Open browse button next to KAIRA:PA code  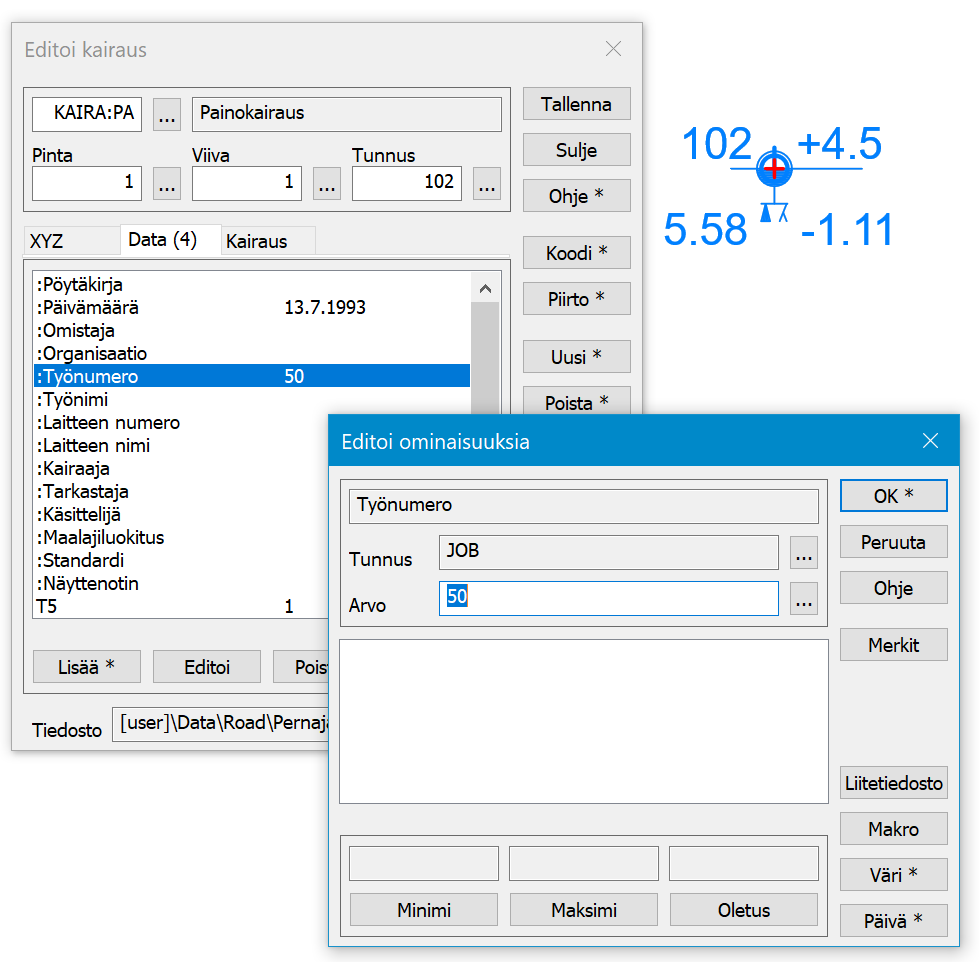[167, 115]
